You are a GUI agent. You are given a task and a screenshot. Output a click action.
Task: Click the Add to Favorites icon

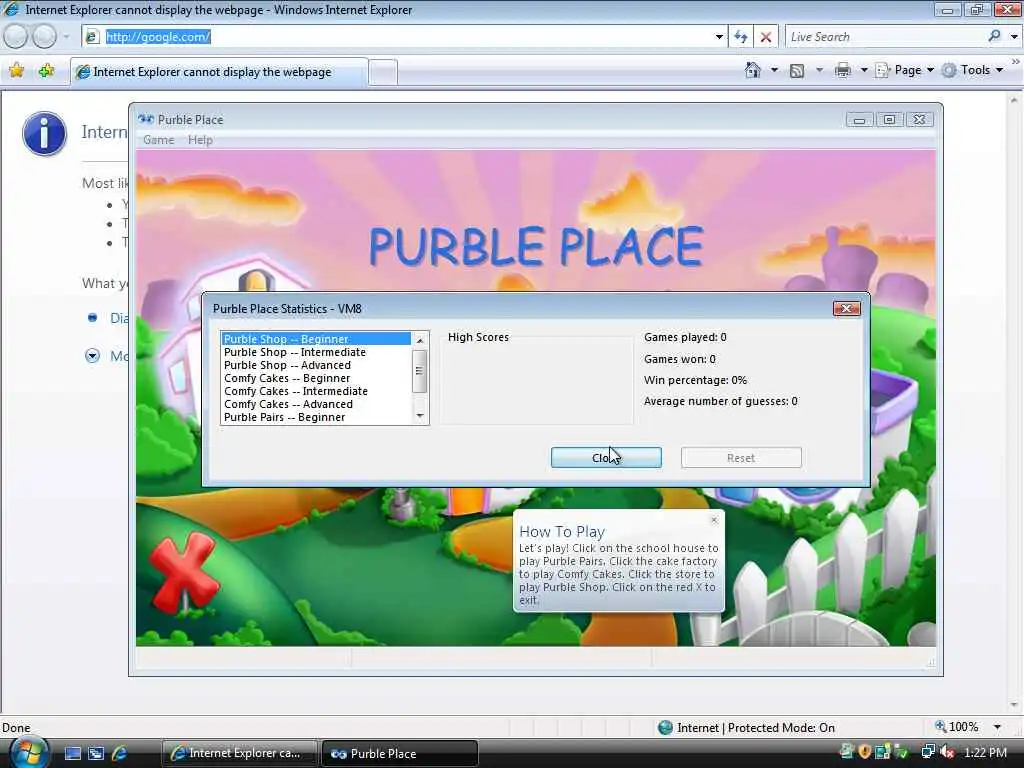tap(46, 71)
